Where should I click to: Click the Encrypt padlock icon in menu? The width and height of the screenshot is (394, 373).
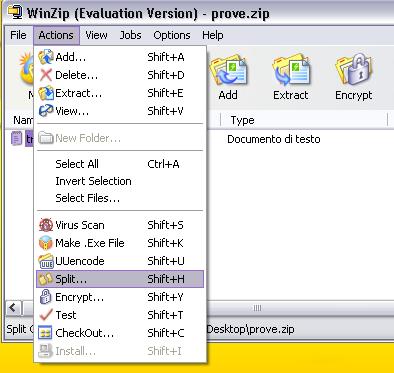45,297
